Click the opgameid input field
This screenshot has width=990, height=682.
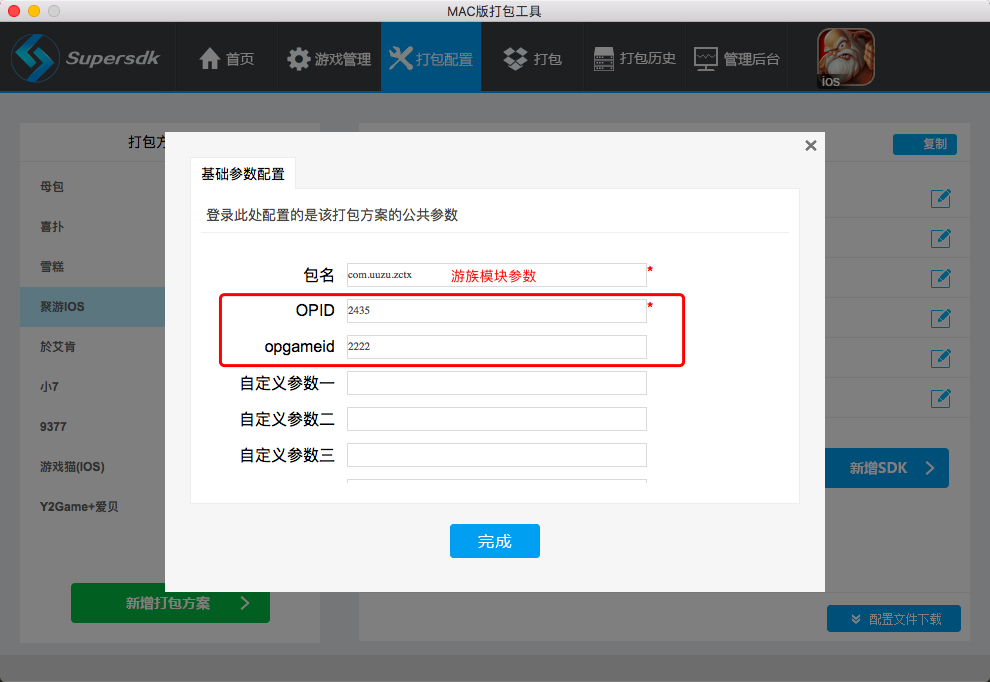tap(496, 347)
